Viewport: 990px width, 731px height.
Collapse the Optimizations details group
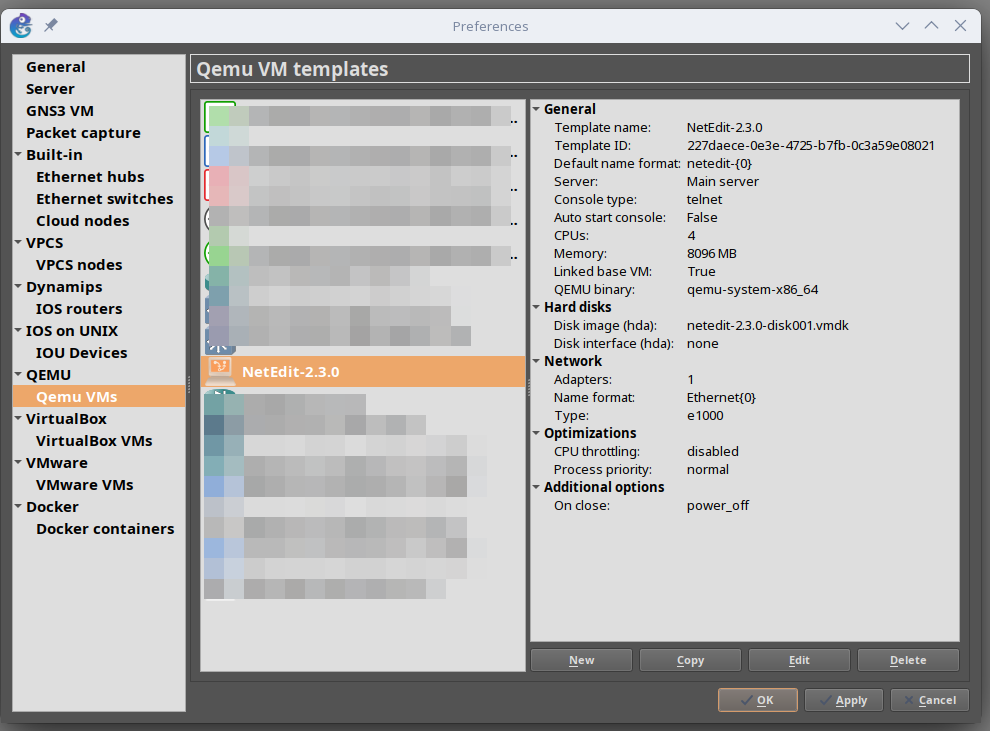click(x=536, y=433)
